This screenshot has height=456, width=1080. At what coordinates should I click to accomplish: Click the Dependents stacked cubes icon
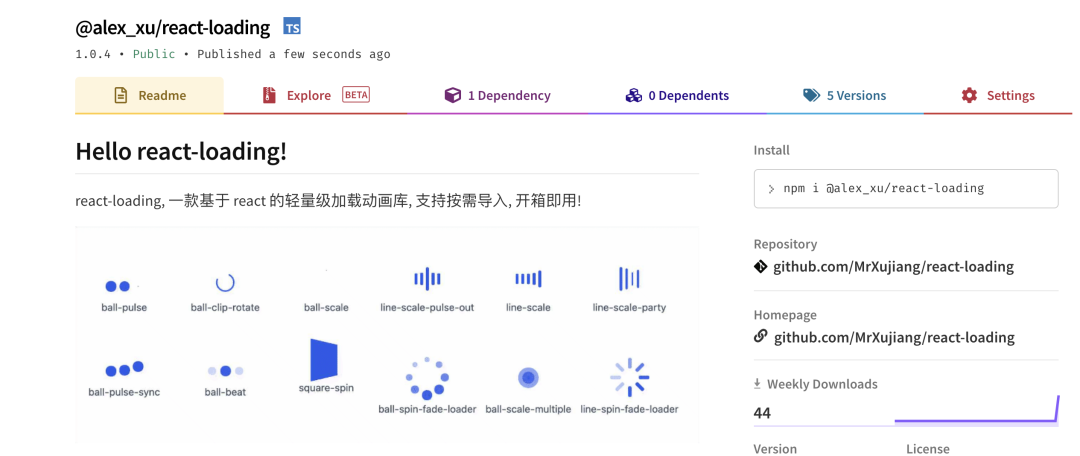(x=633, y=96)
